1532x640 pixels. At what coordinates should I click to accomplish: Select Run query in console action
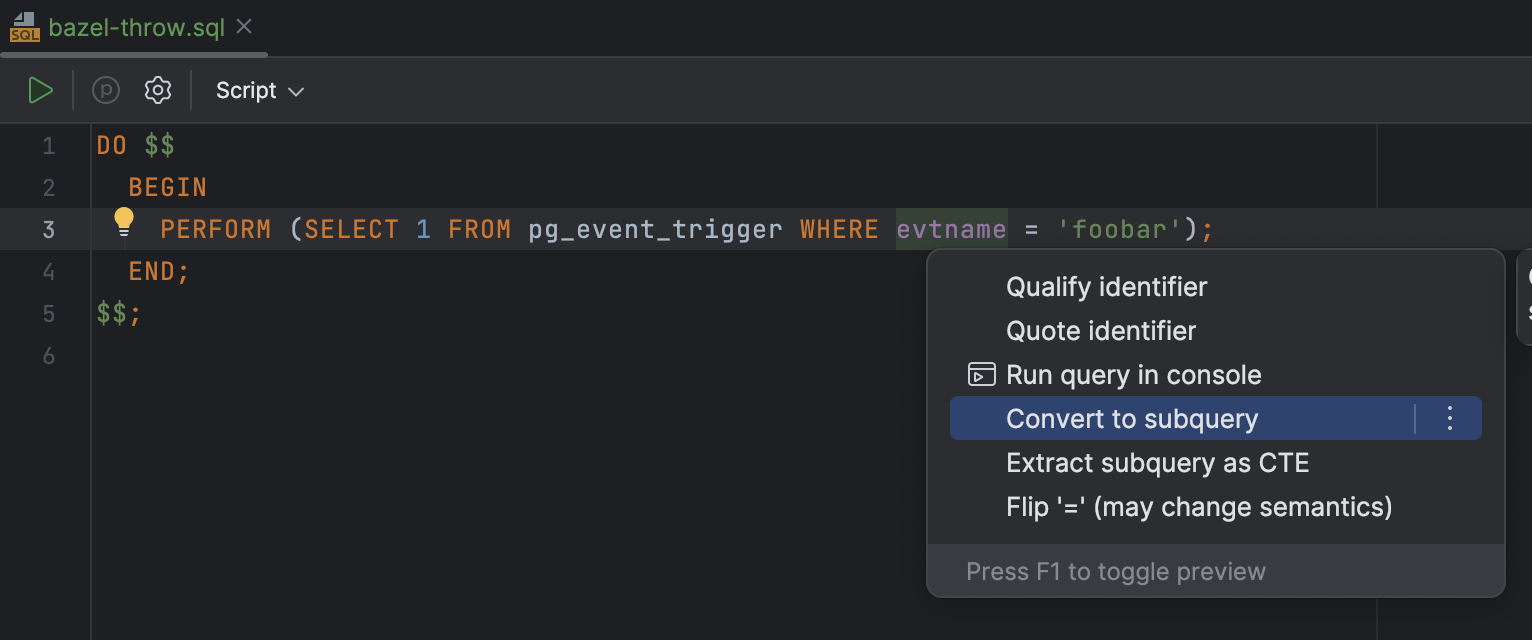click(x=1133, y=375)
